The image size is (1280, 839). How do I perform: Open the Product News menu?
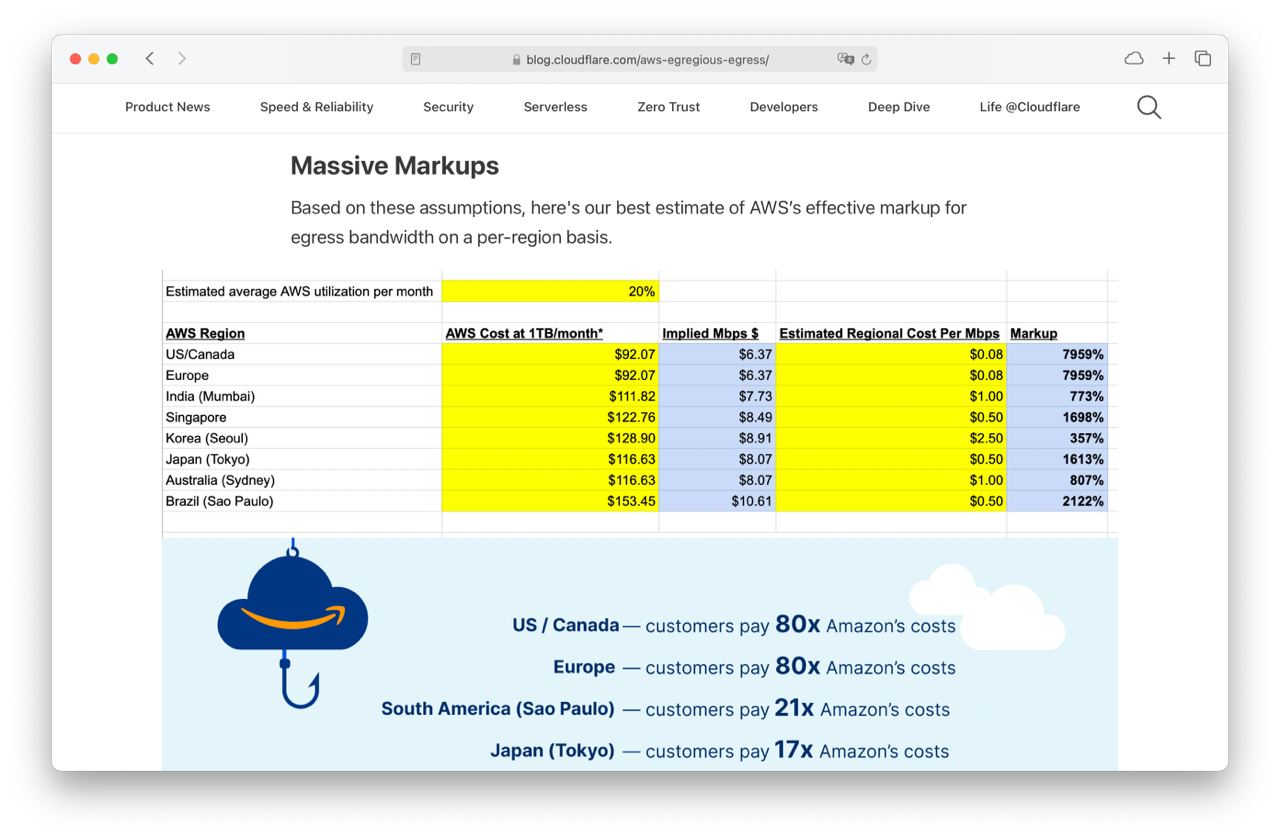[167, 107]
